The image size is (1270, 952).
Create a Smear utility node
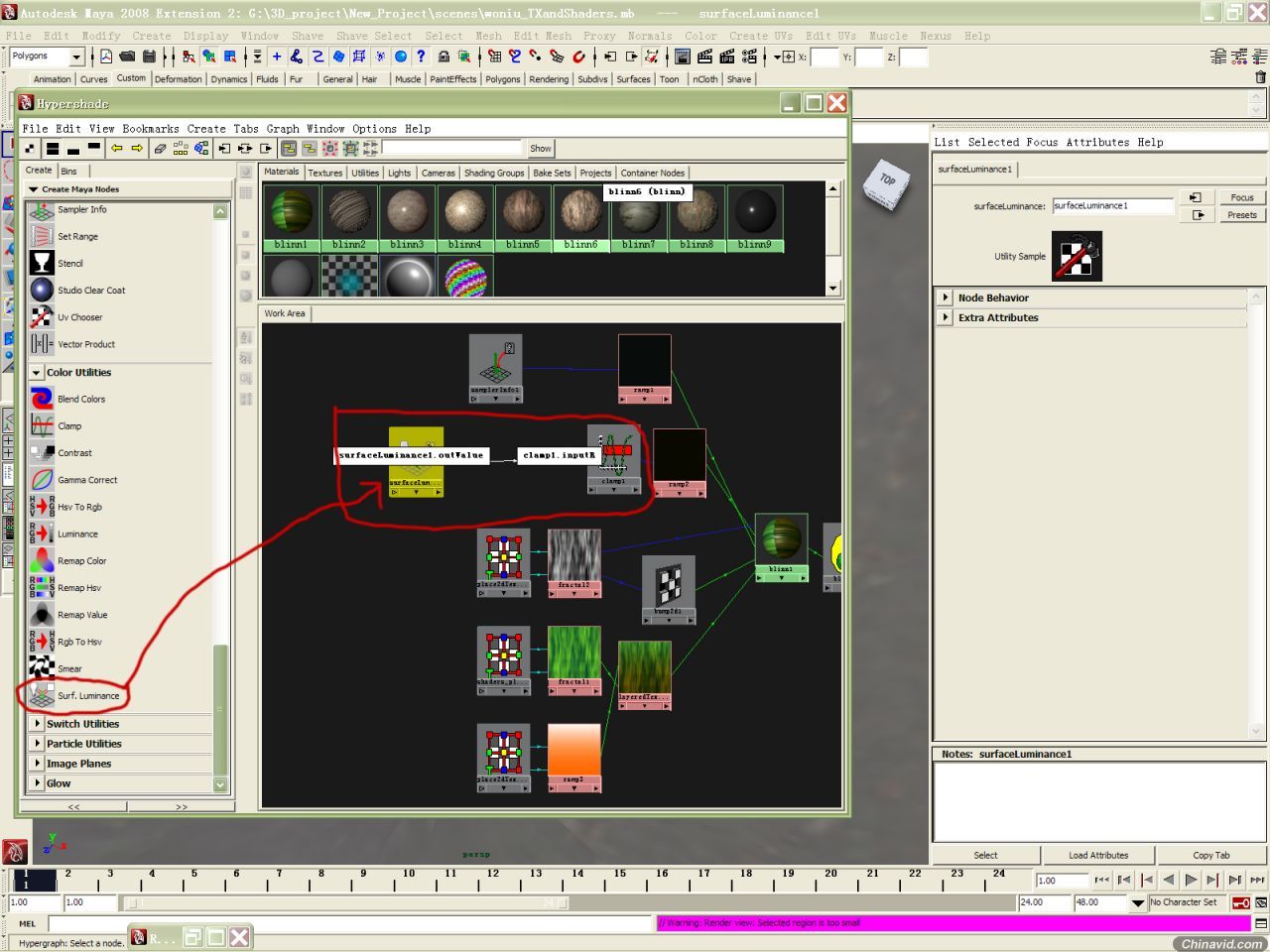tap(57, 668)
